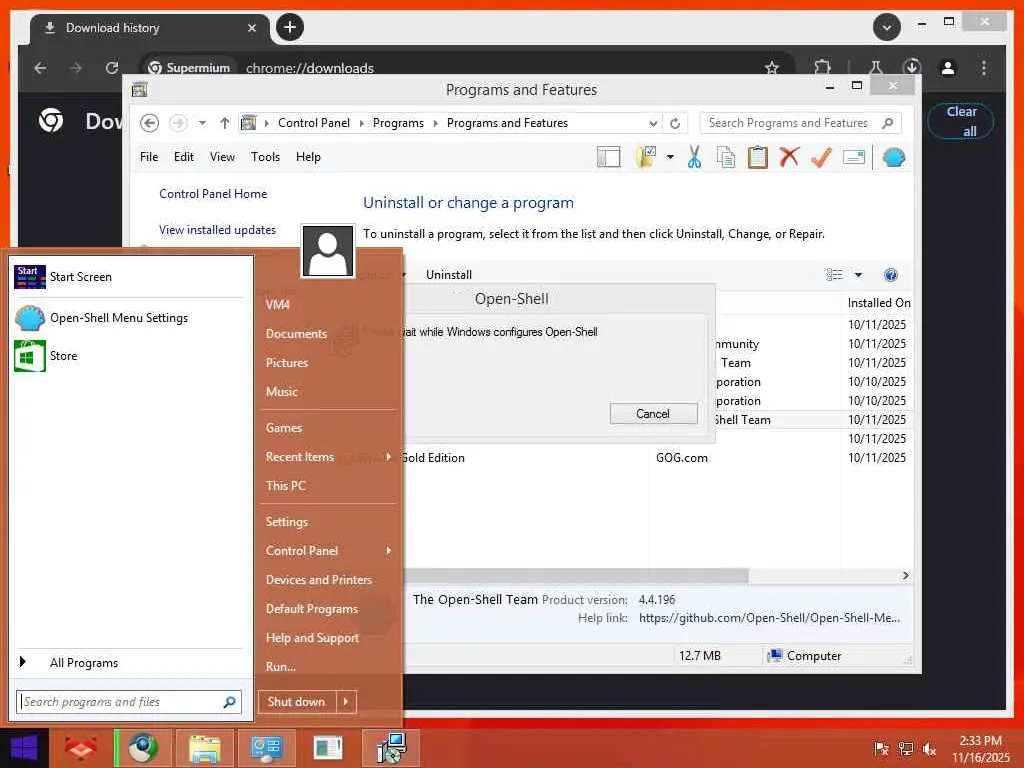Click the red X Delete icon
Screen dimensions: 1024x768
[789, 157]
